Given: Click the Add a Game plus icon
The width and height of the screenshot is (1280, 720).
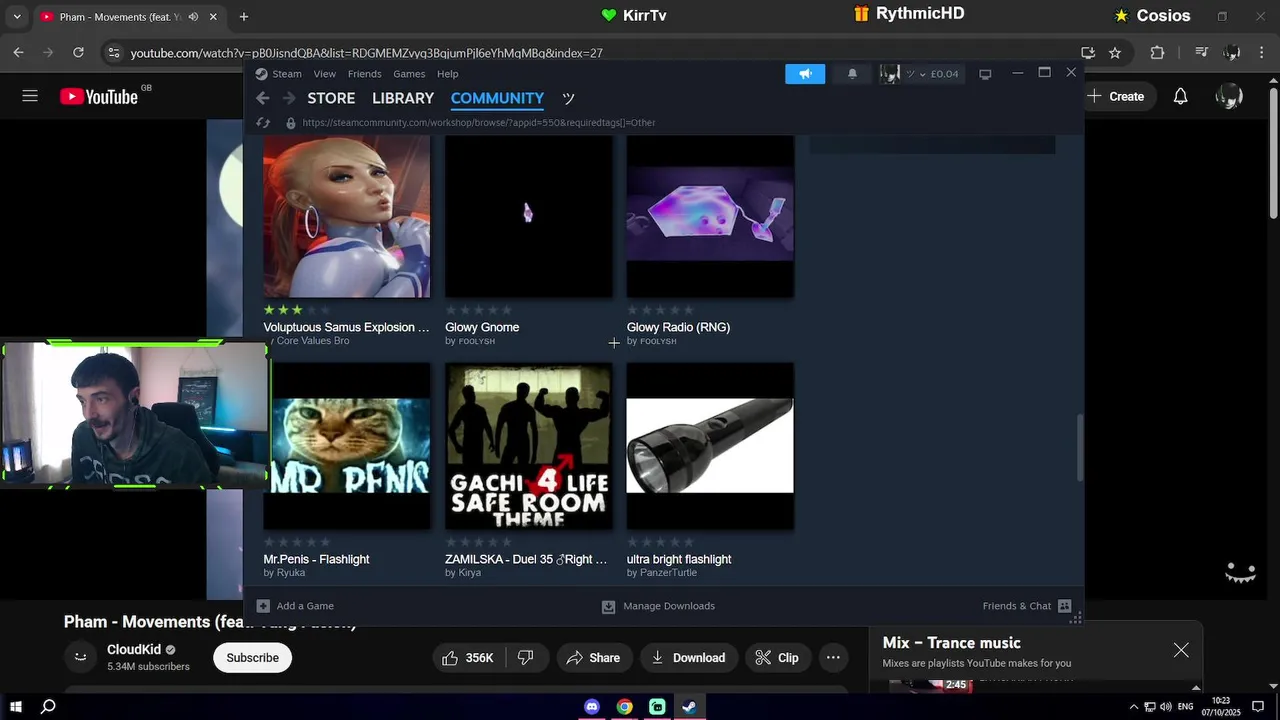Looking at the screenshot, I should tap(263, 606).
